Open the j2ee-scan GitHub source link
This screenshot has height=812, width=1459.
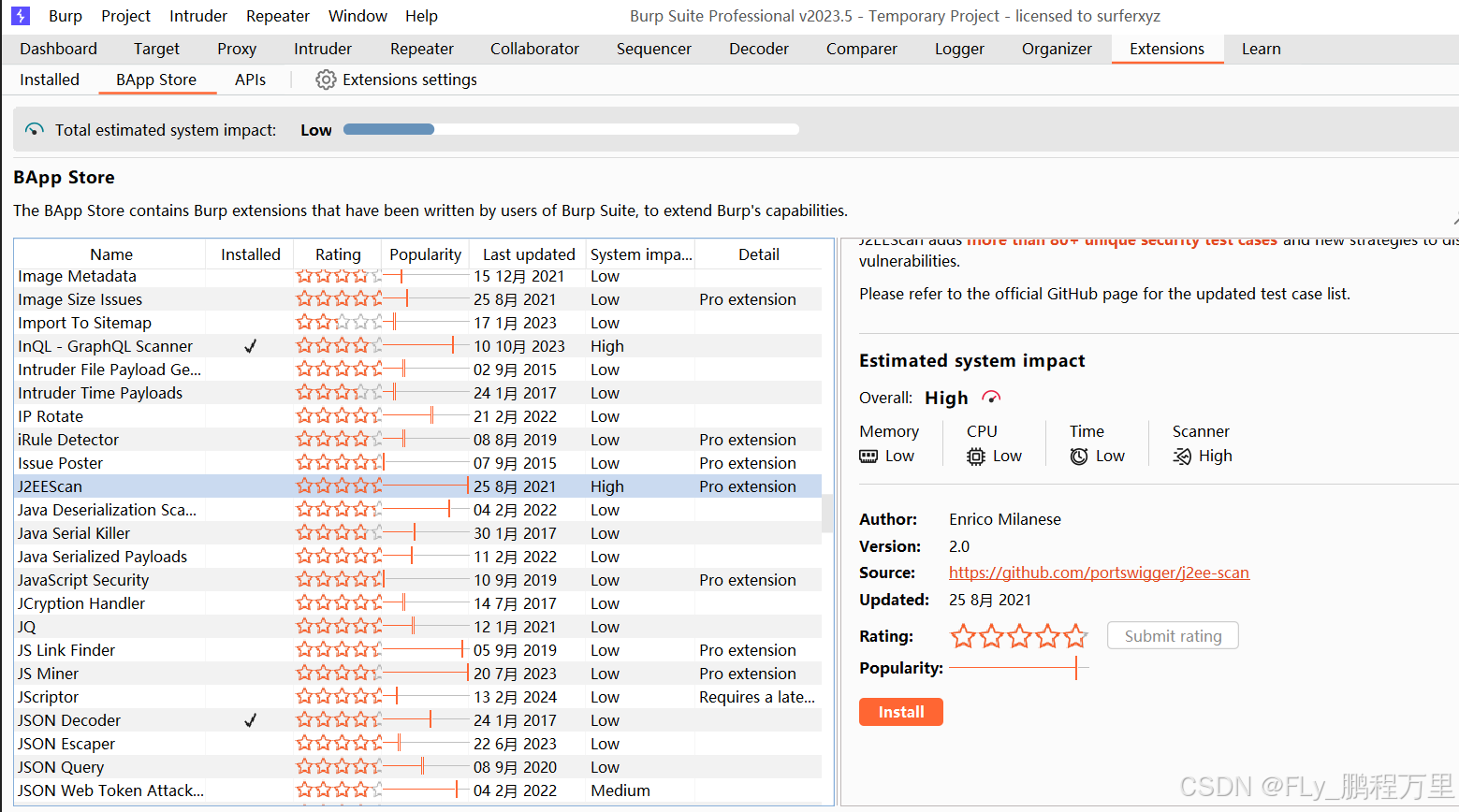click(x=1099, y=573)
